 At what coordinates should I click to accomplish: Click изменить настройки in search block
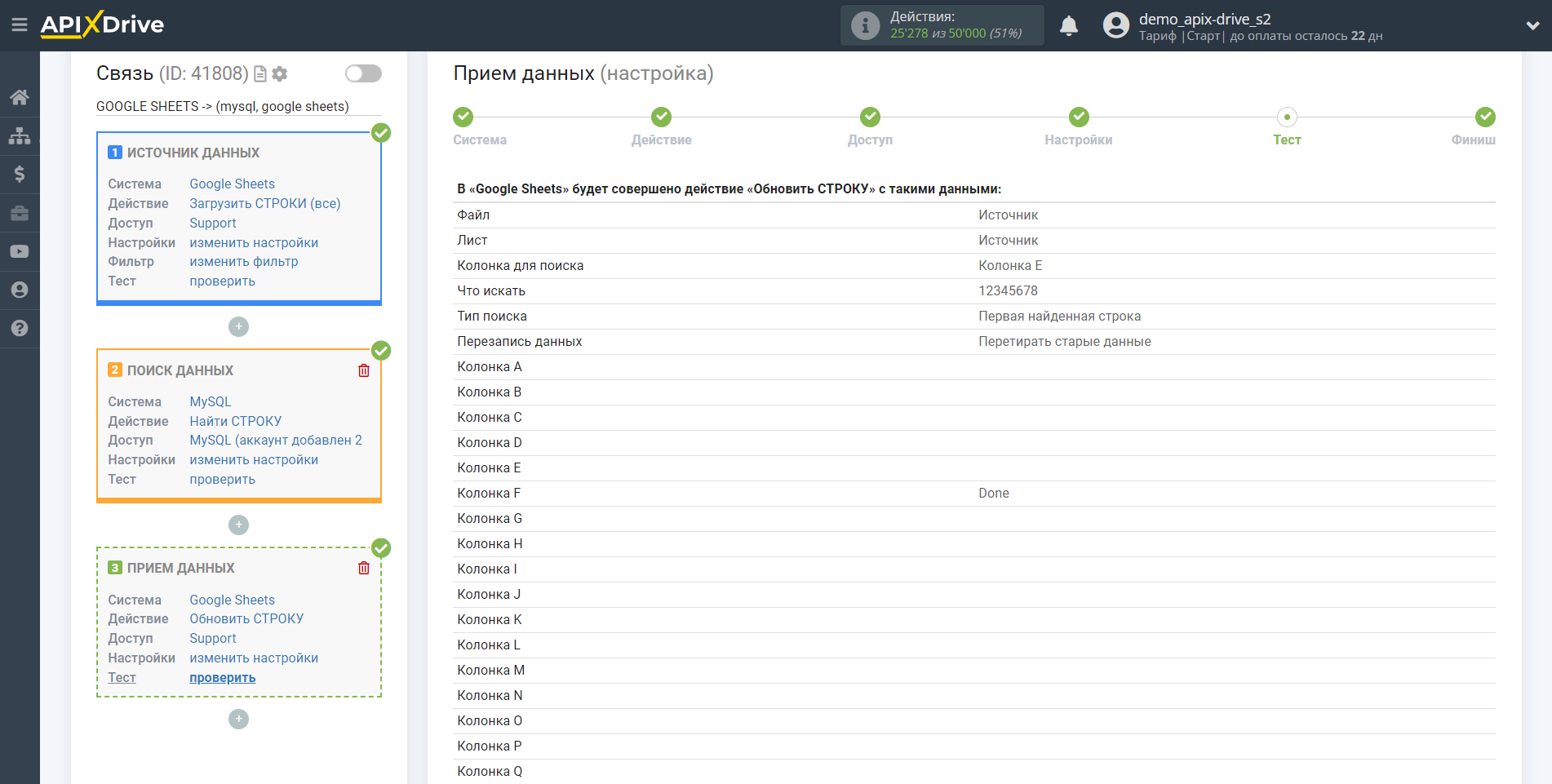coord(254,459)
